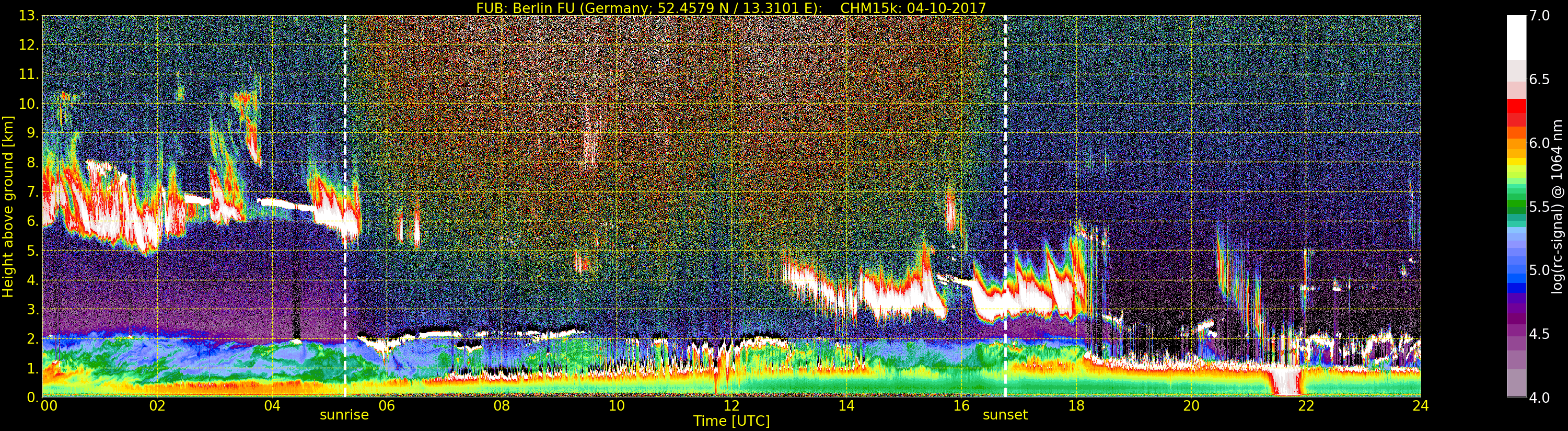Click the '24' time axis tick label
This screenshot has height=431, width=1568.
click(x=1421, y=405)
